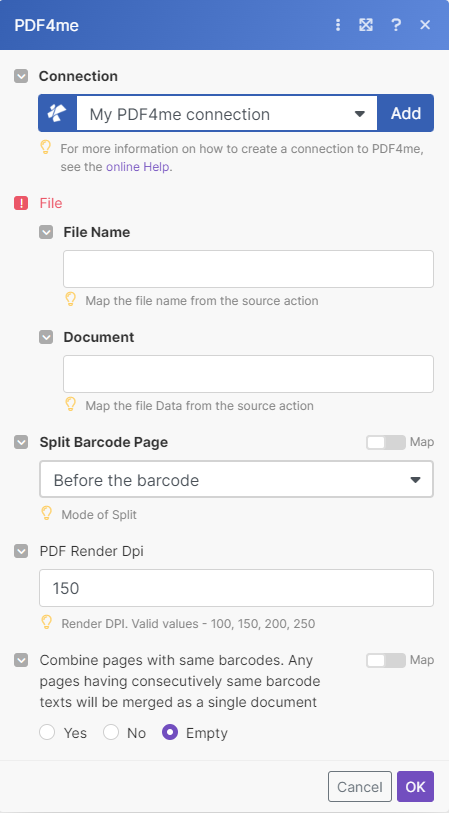Collapse the Connection section arrow
This screenshot has height=813, width=449.
click(21, 77)
